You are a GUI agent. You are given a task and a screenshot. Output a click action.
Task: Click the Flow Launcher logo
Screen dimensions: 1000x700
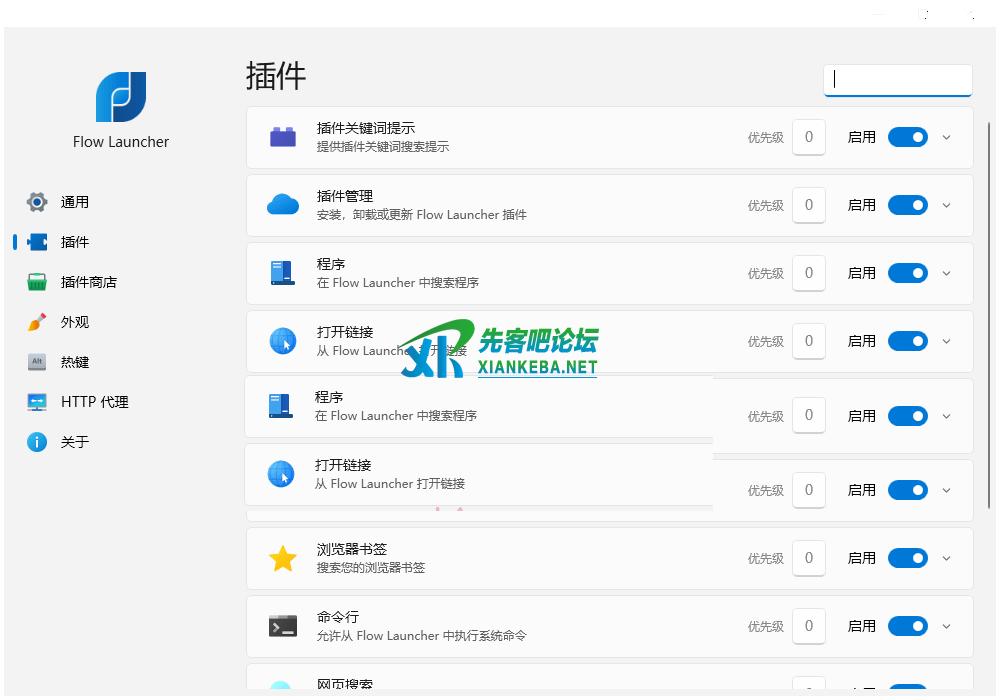(x=121, y=97)
